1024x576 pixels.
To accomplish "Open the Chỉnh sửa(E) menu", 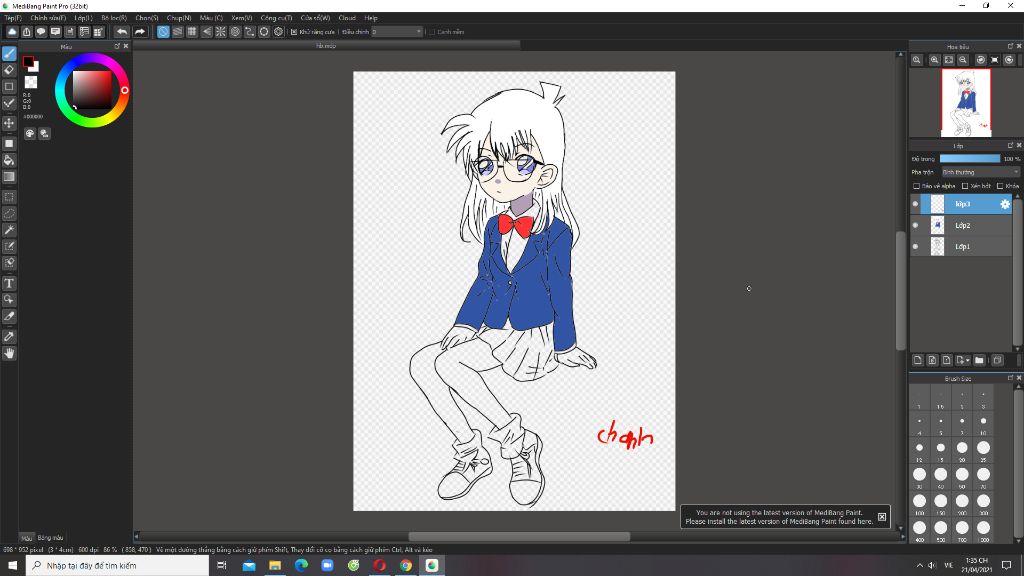I will click(48, 18).
